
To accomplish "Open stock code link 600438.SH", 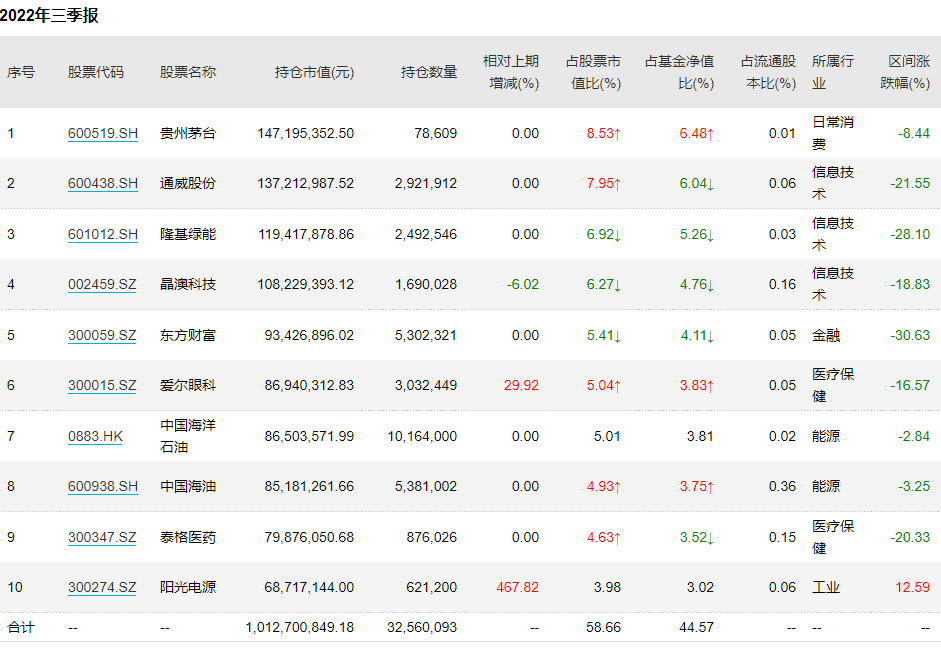I will coord(103,183).
